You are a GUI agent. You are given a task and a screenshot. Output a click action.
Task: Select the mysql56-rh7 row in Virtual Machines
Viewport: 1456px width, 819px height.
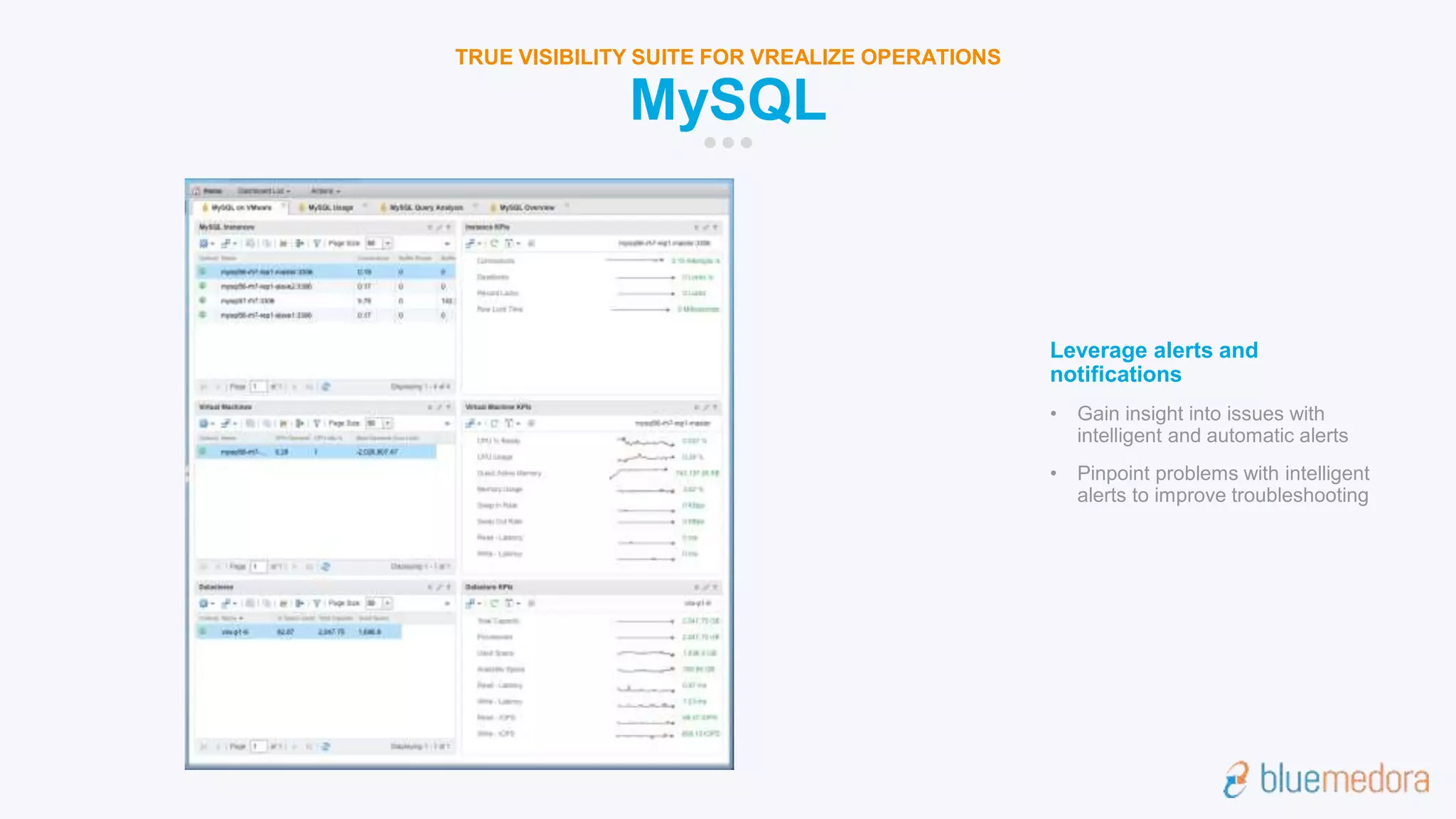point(316,451)
